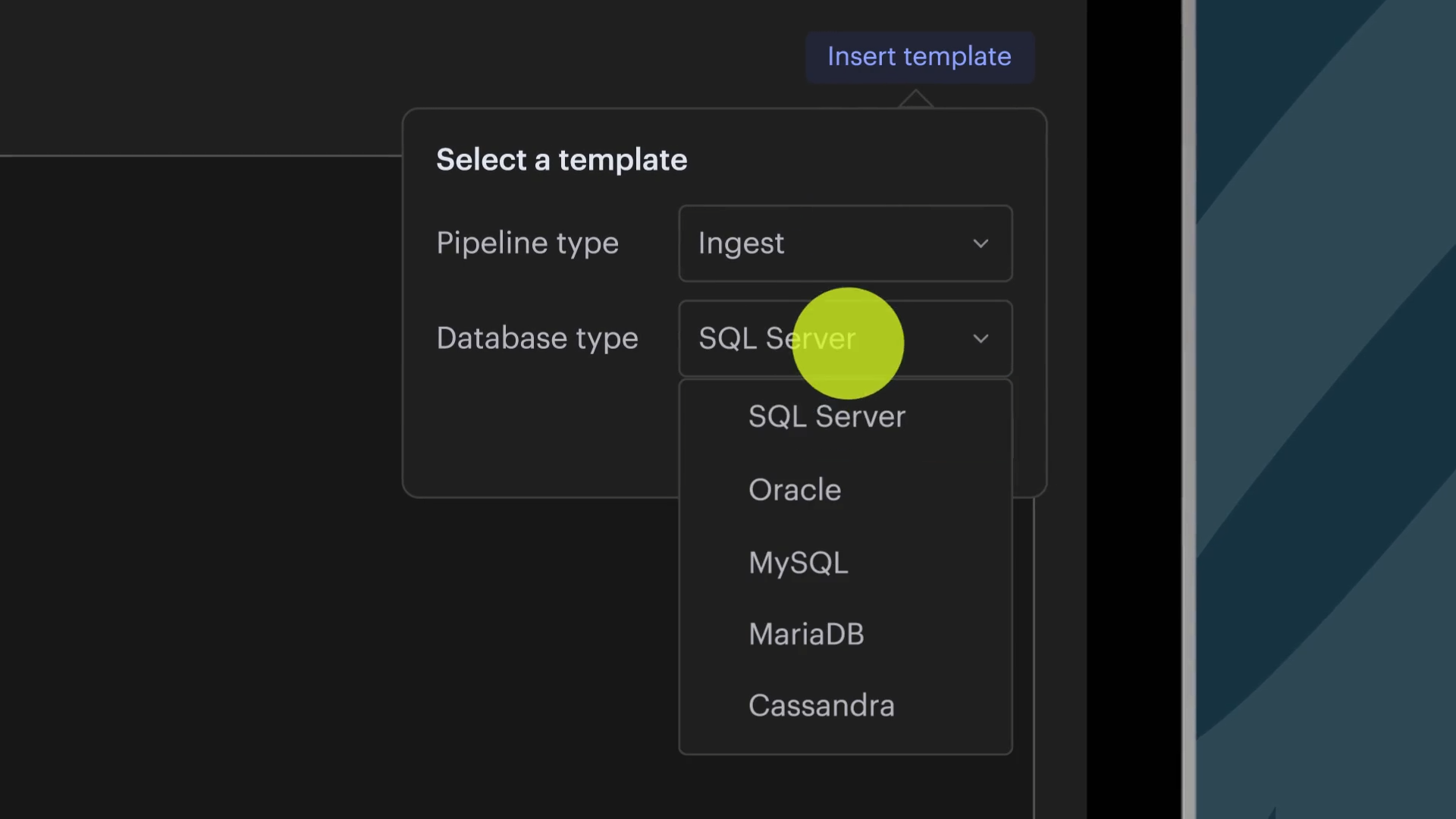Choose Oracle in the database options

[795, 490]
